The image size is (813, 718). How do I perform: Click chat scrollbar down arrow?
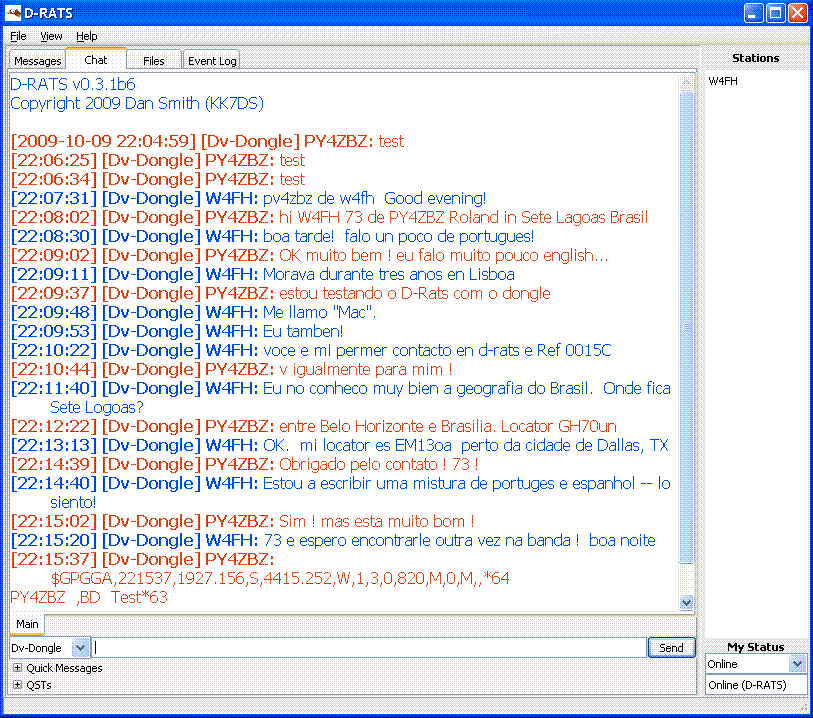coord(686,602)
